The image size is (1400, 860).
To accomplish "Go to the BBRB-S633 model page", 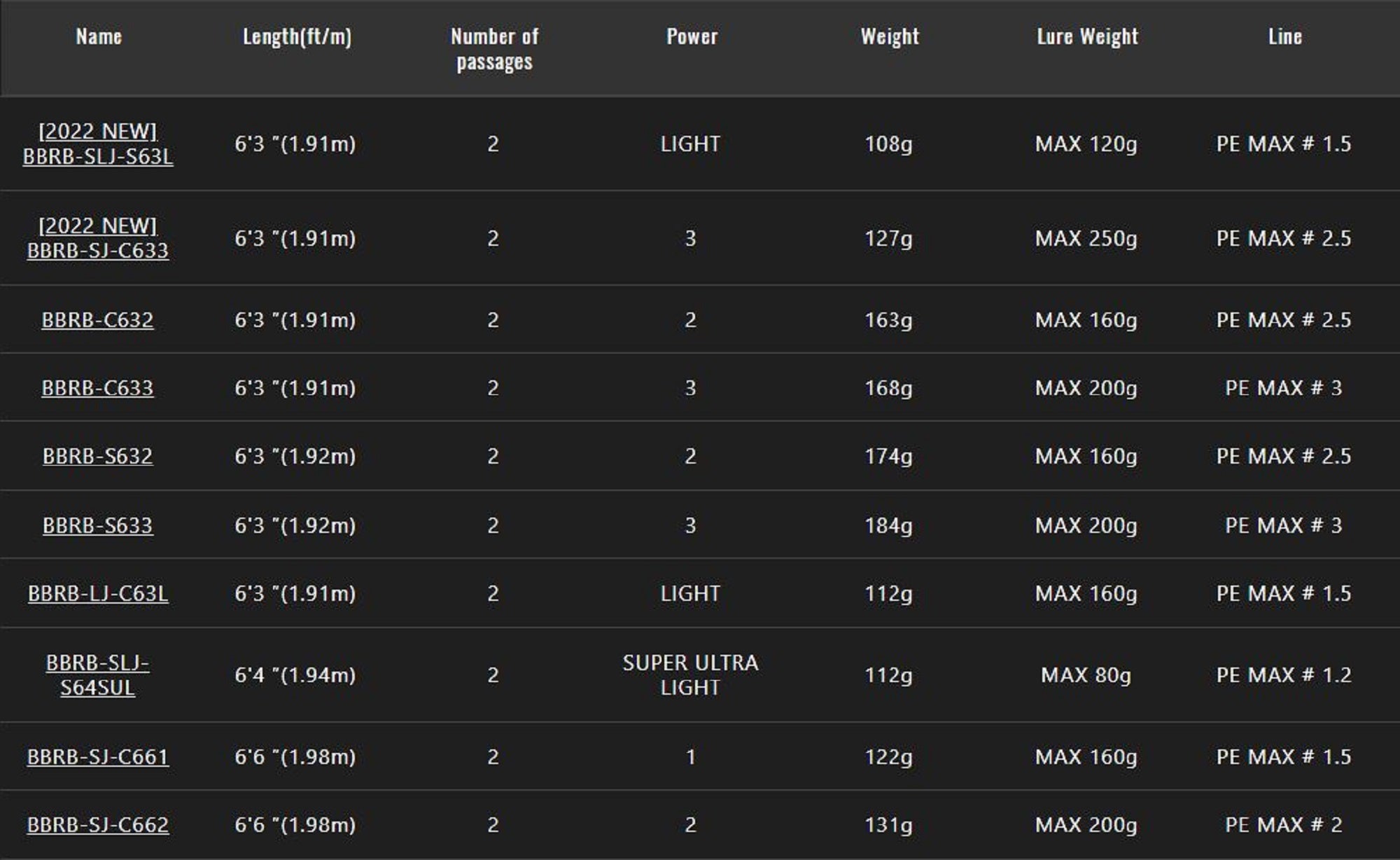I will (x=97, y=525).
